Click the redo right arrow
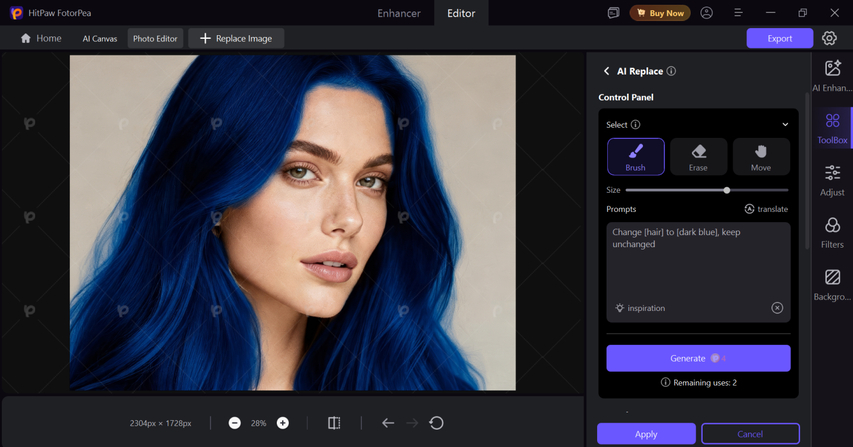Viewport: 853px width, 447px height. [x=412, y=423]
